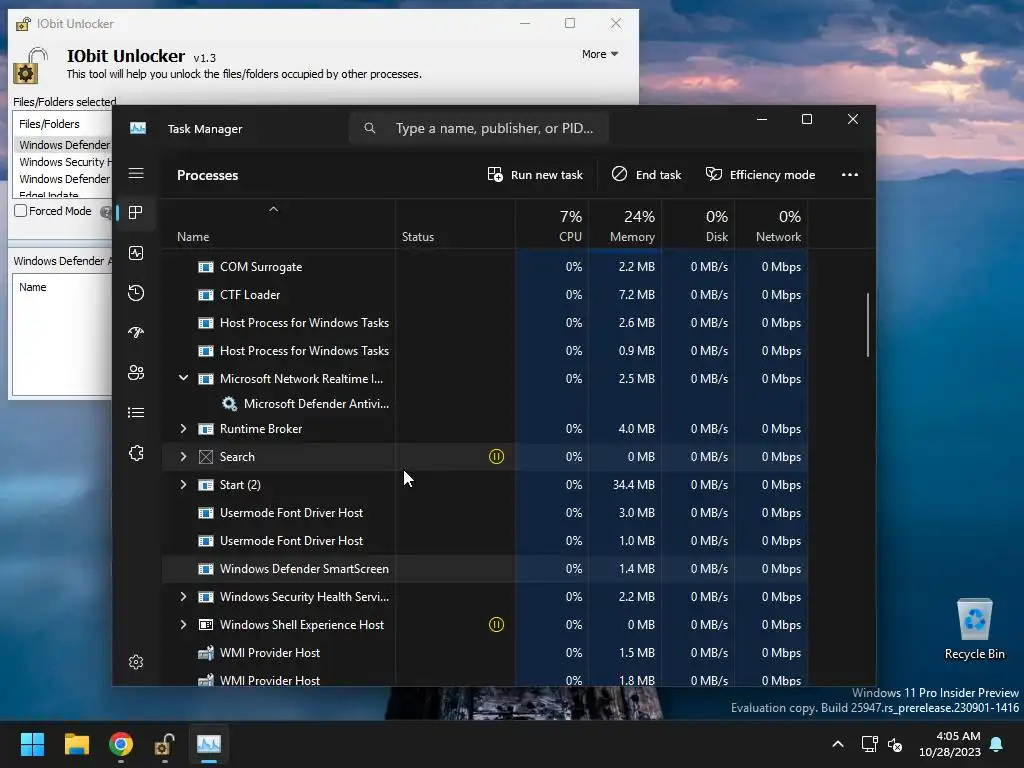Click the notification bell in system tray
Screen dimensions: 1024x768
point(997,744)
